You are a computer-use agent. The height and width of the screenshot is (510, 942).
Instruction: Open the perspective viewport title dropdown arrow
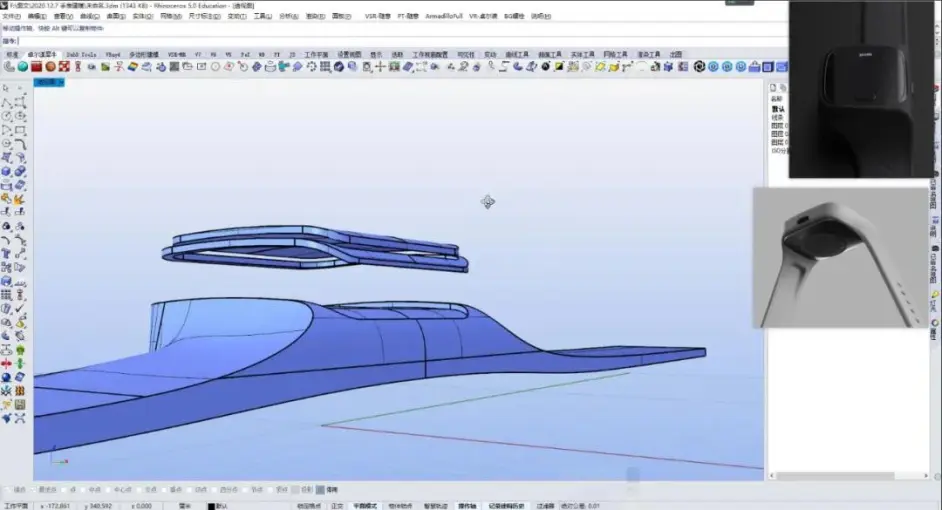point(61,82)
